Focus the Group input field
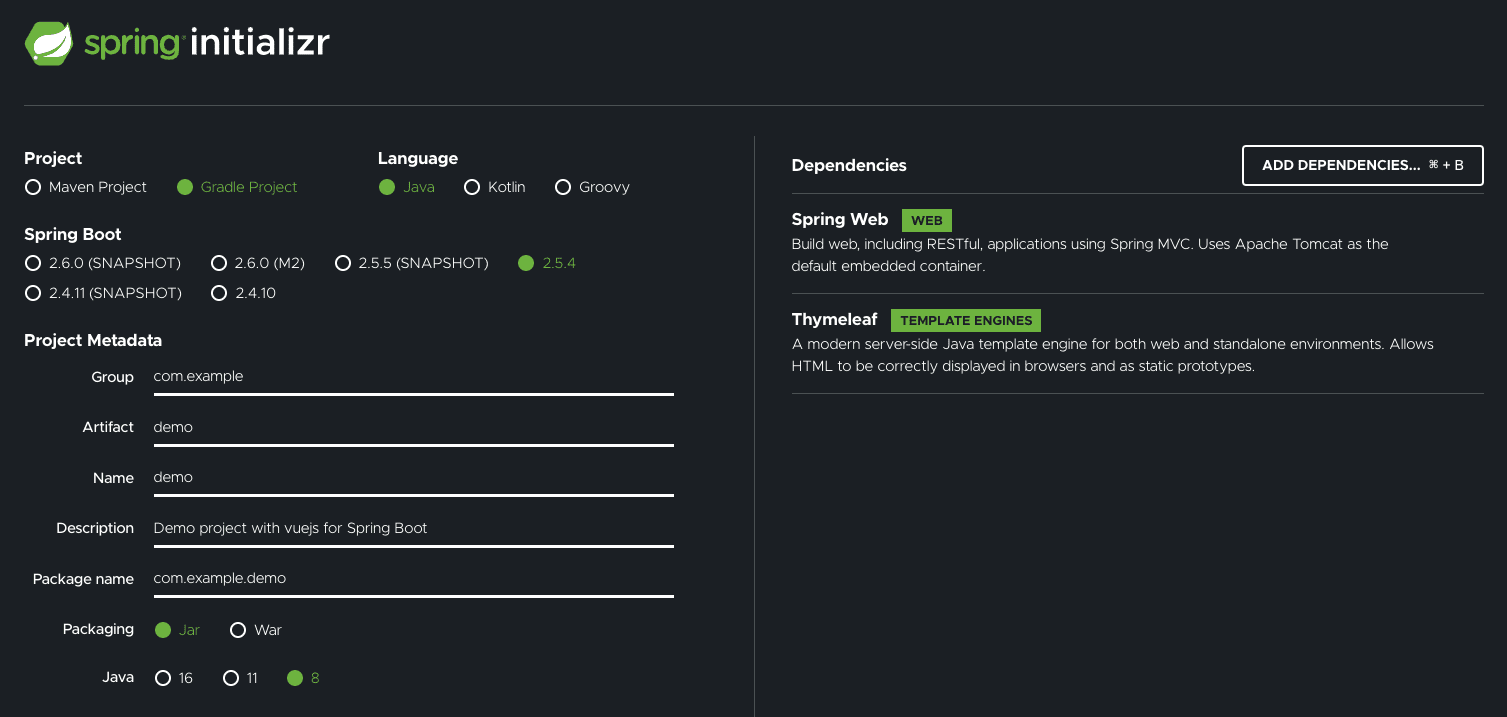1507x717 pixels. pyautogui.click(x=413, y=377)
